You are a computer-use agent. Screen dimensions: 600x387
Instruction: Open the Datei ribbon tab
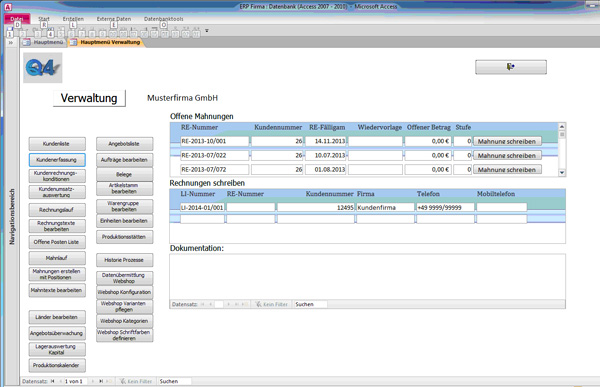16,19
